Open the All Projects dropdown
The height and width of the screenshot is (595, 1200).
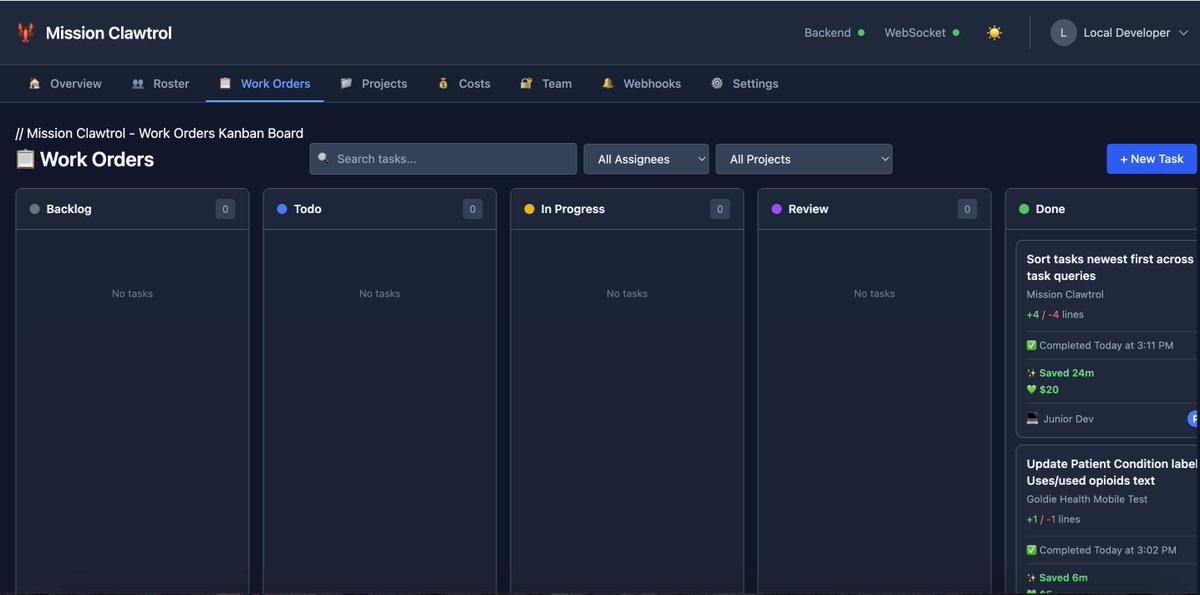click(804, 159)
